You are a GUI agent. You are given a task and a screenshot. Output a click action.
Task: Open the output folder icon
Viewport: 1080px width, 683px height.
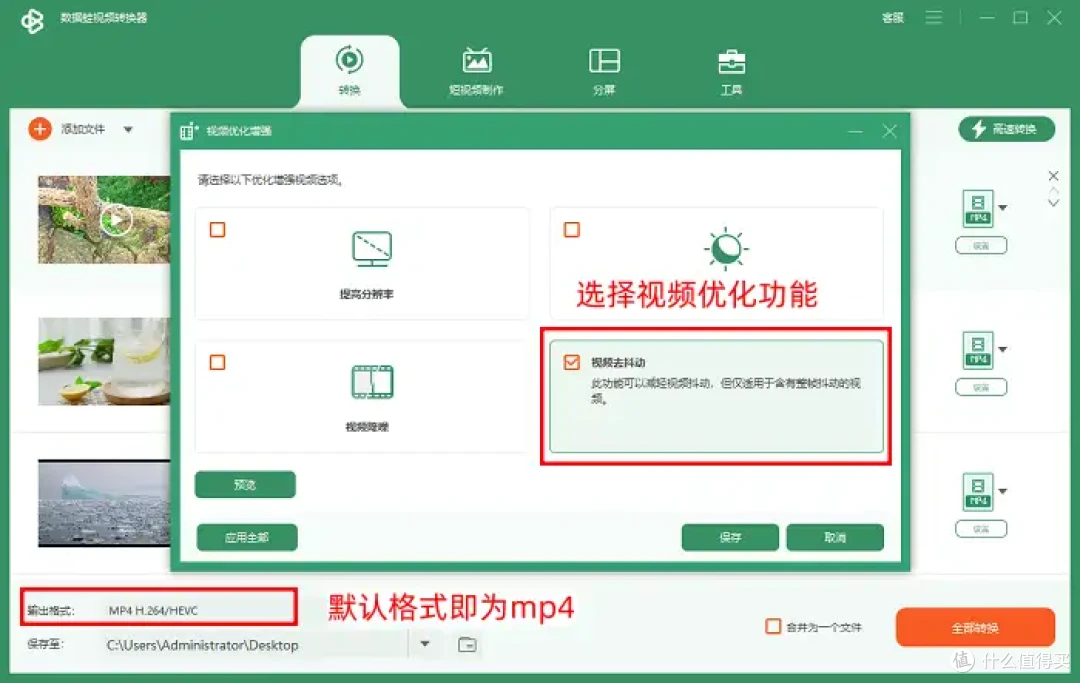click(x=467, y=644)
